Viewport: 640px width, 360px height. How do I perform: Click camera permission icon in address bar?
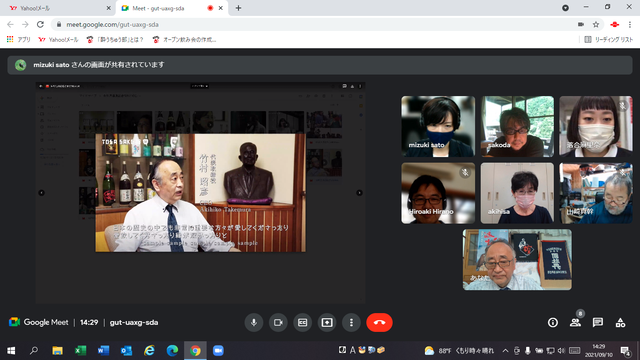581,24
